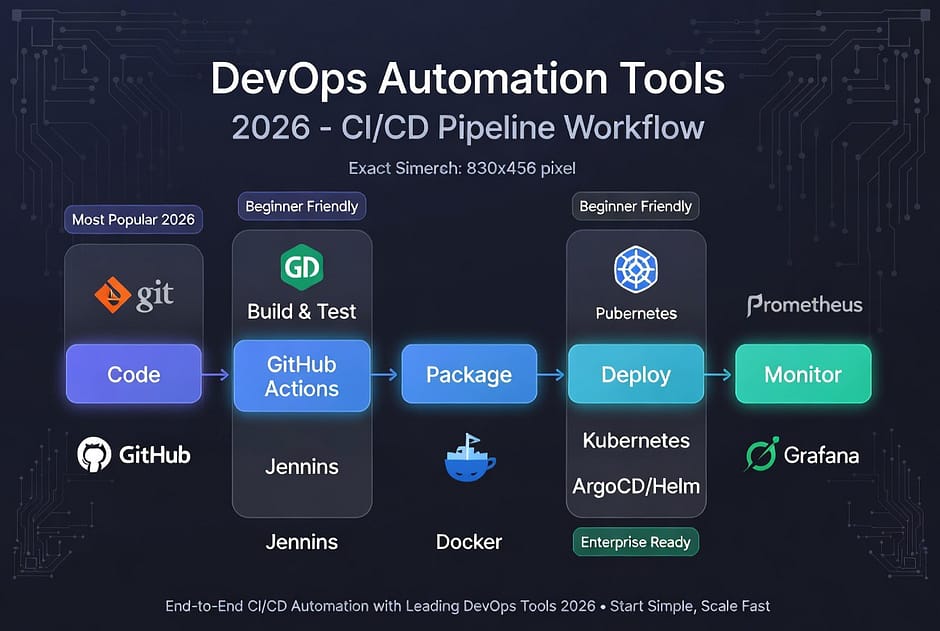
Task: Click the Prometheus wordmark
Action: point(805,306)
